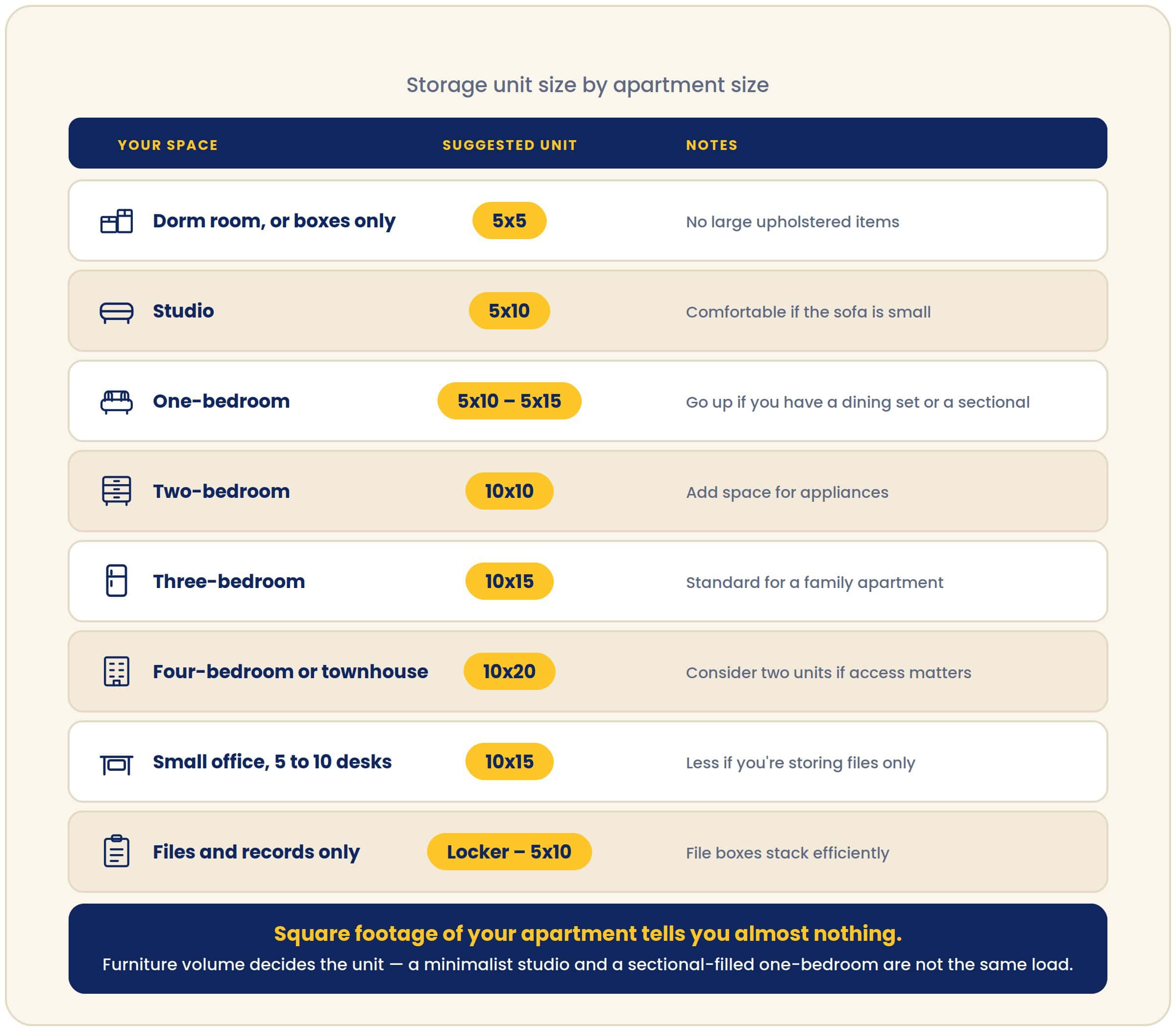Choose the 5x10 – 5x15 unit badge
This screenshot has width=1176, height=1031.
tap(509, 401)
